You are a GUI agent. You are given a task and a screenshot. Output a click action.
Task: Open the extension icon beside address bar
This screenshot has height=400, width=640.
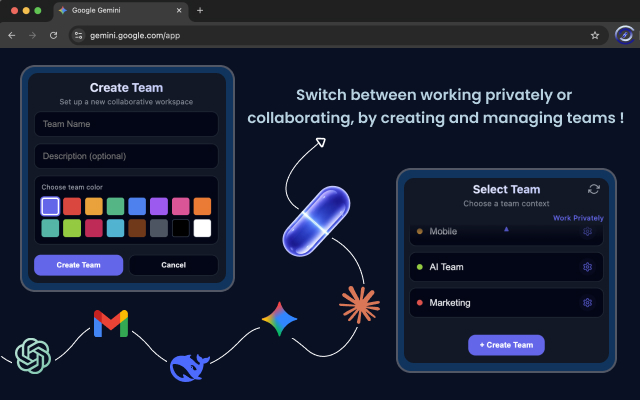[624, 35]
